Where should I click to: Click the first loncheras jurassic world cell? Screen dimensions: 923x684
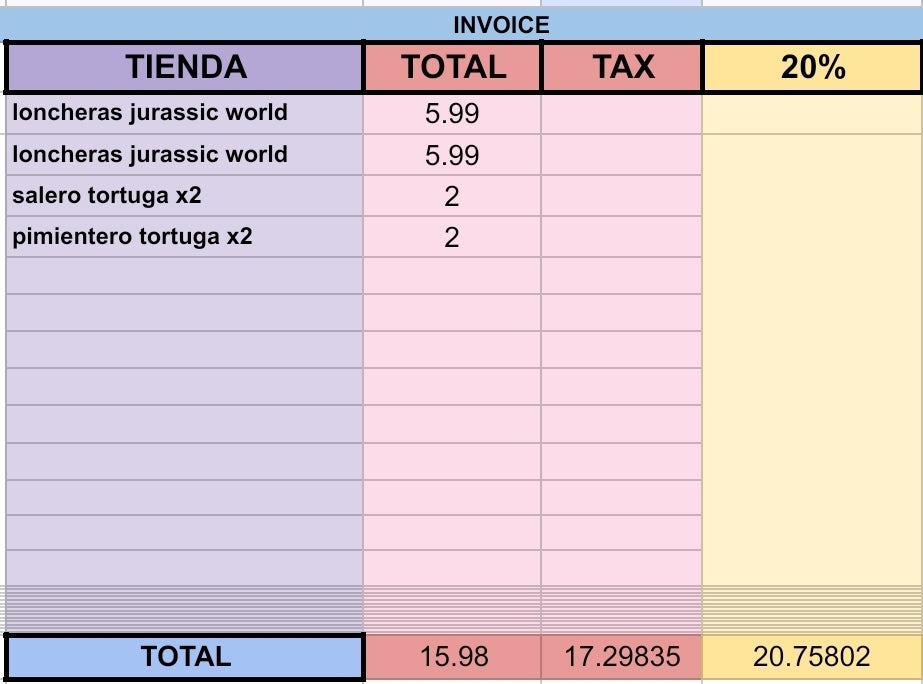coord(185,113)
